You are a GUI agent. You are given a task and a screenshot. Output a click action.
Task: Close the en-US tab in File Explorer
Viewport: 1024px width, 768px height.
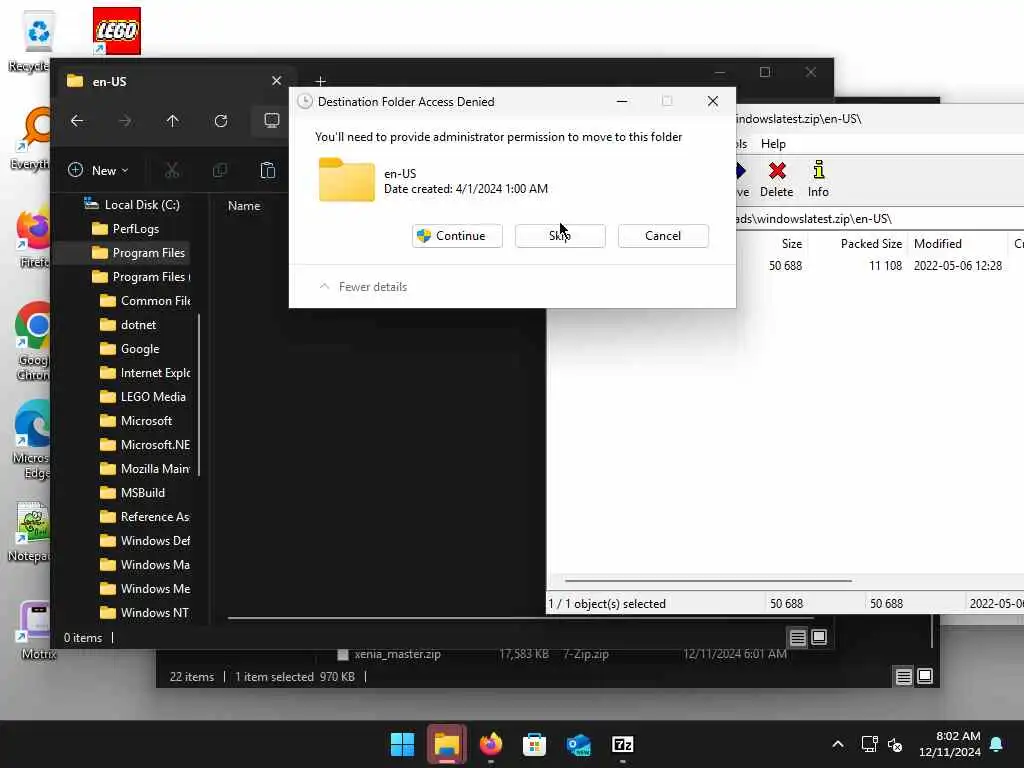pyautogui.click(x=276, y=81)
